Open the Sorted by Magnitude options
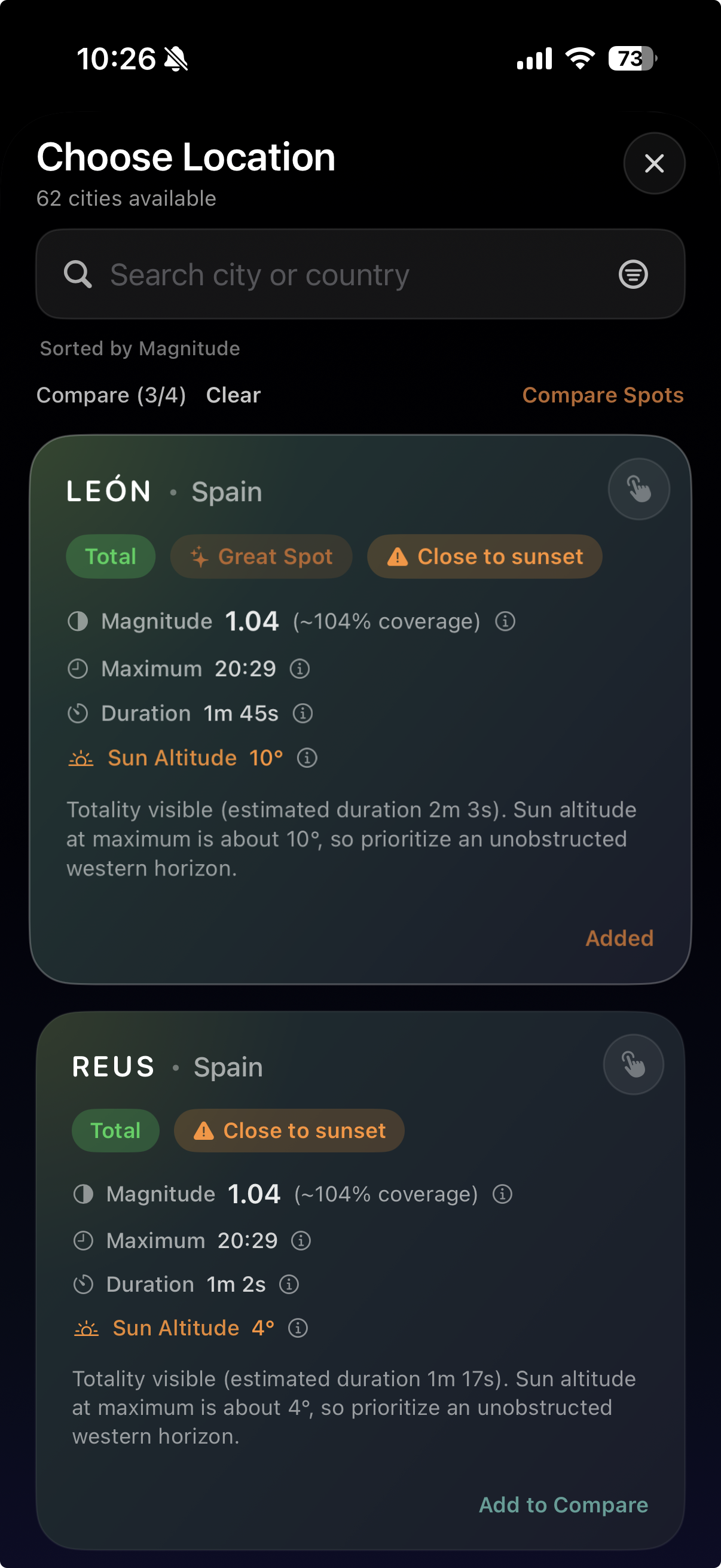 point(139,348)
